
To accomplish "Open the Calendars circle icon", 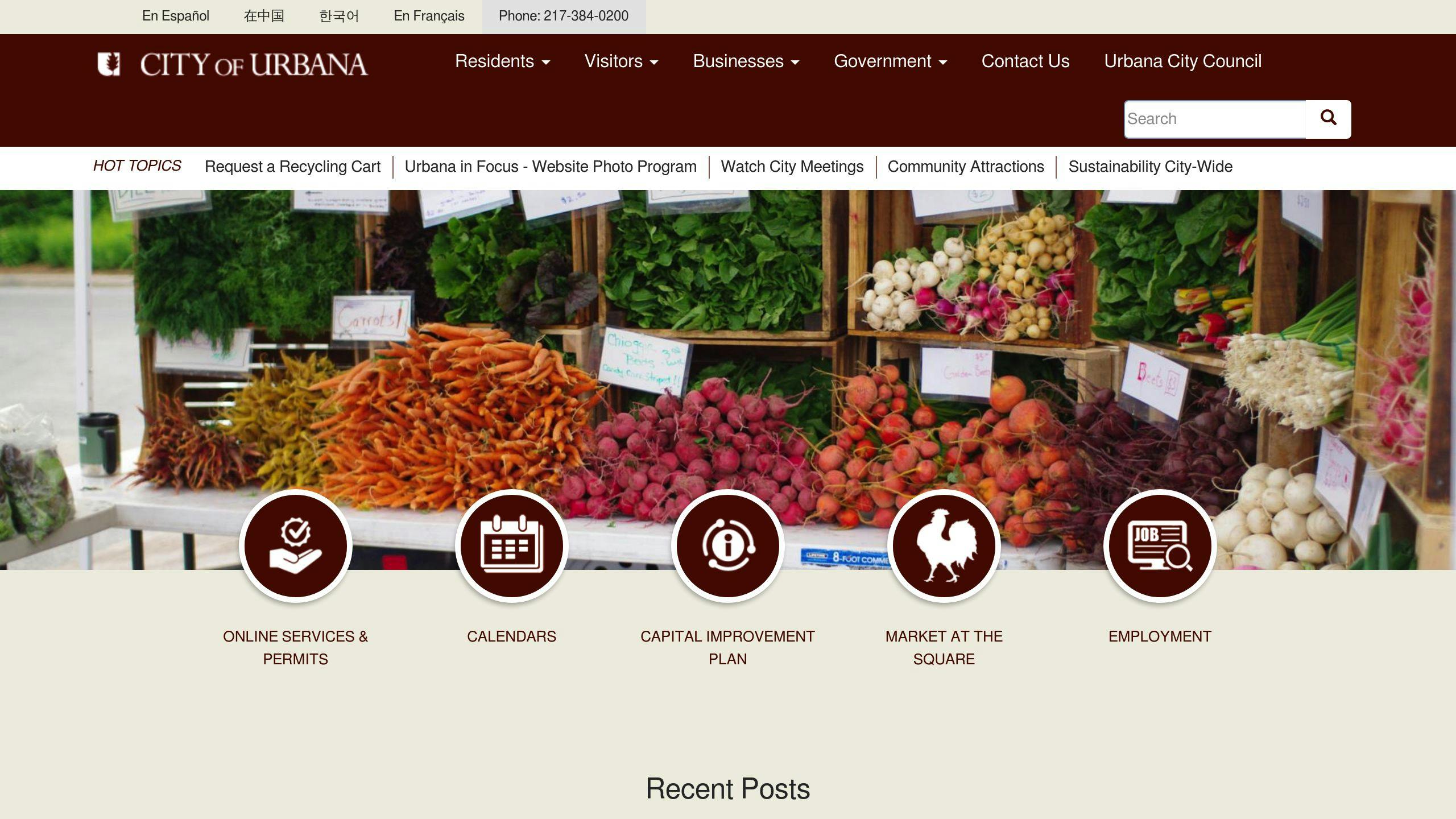I will click(511, 545).
